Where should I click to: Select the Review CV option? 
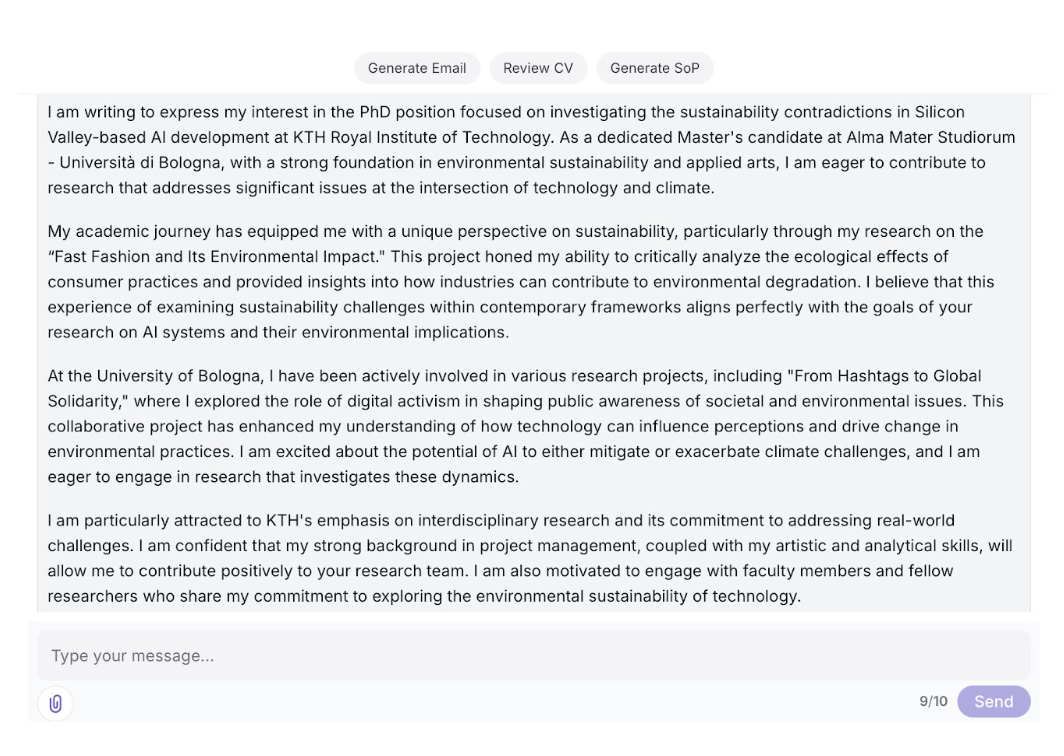pyautogui.click(x=538, y=68)
